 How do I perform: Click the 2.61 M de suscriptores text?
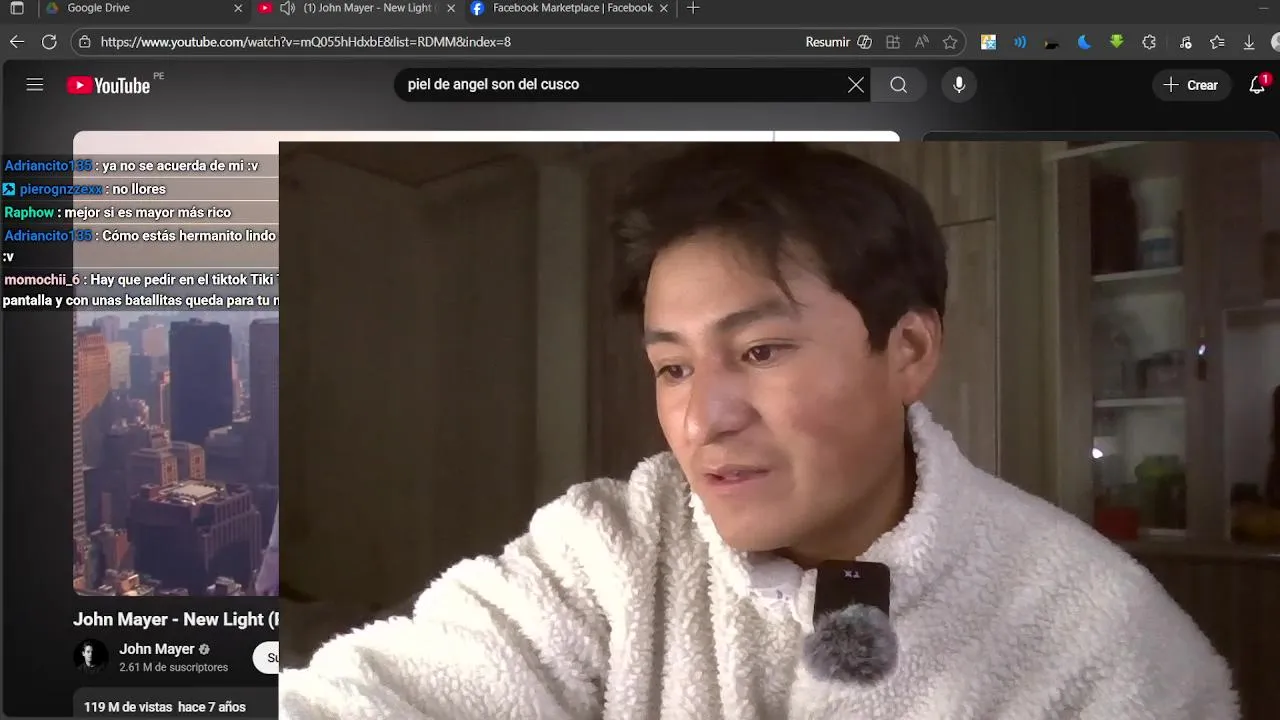173,667
